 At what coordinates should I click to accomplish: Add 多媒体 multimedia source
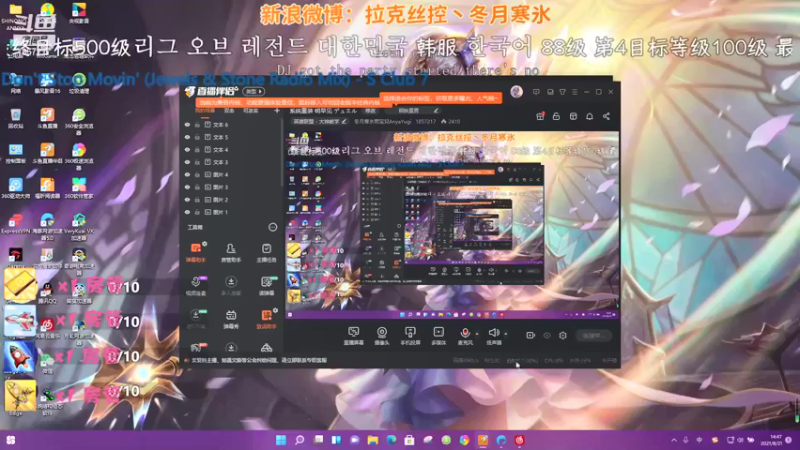[438, 336]
